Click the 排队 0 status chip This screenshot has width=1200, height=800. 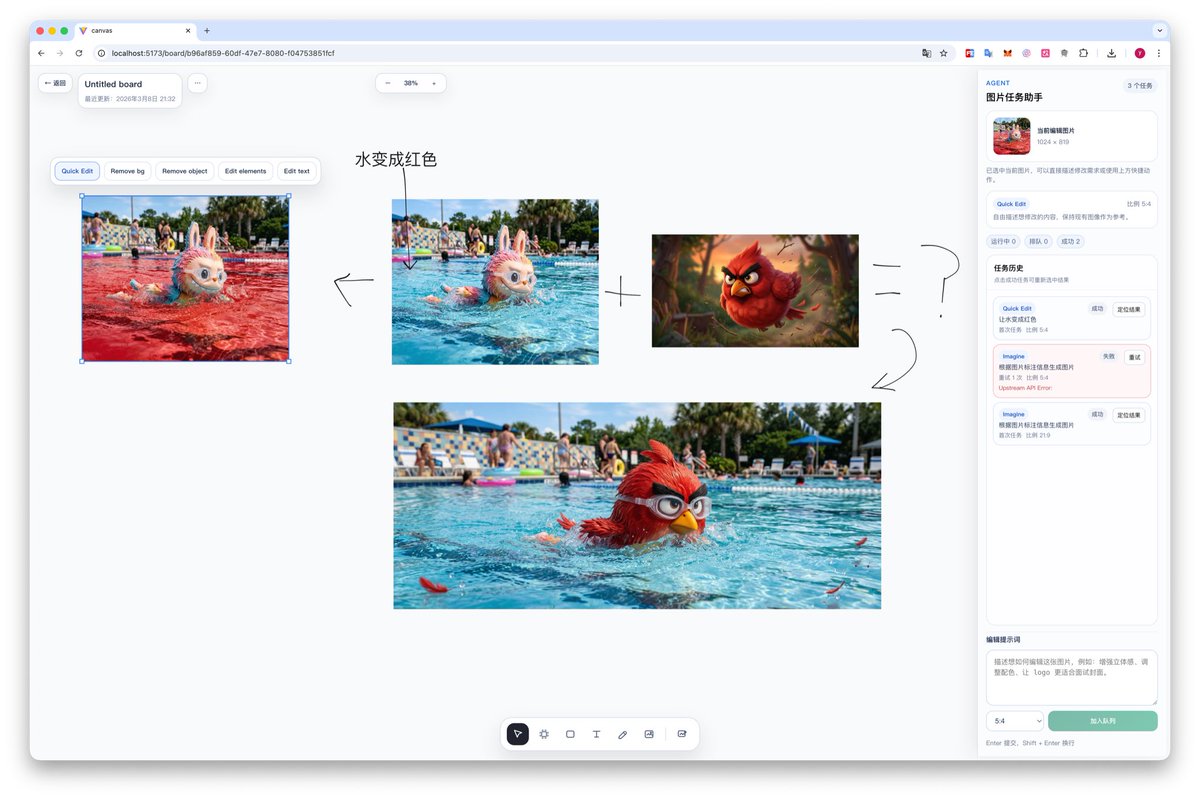coord(1039,241)
